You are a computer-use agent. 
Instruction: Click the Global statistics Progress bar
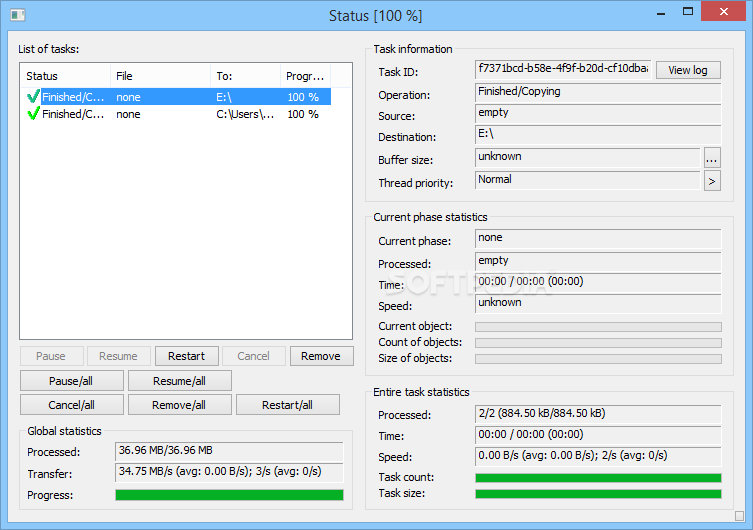pos(229,495)
